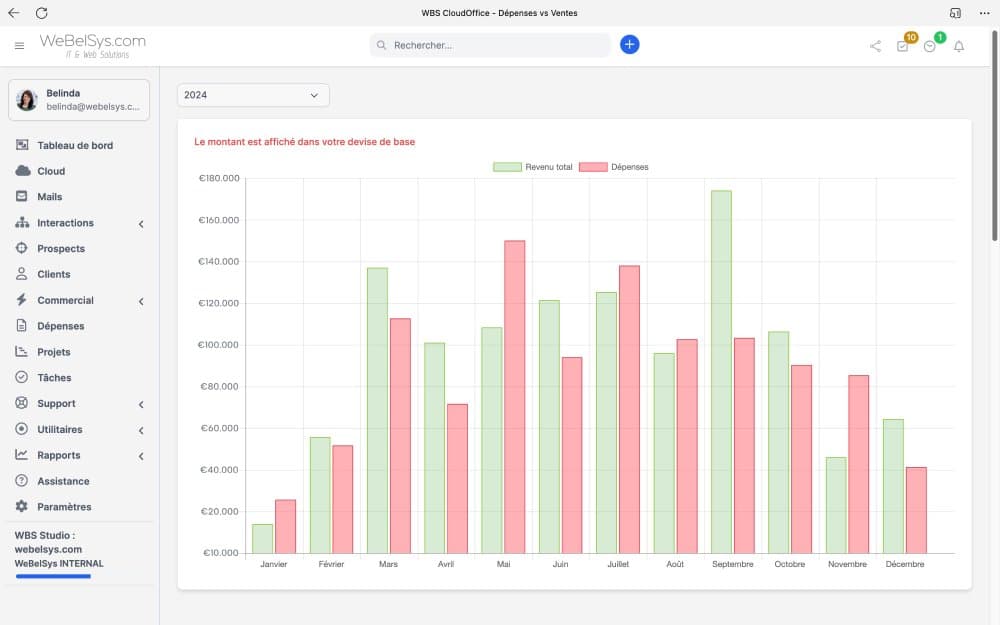Open the hamburger menu icon
Image resolution: width=1000 pixels, height=625 pixels.
[19, 46]
